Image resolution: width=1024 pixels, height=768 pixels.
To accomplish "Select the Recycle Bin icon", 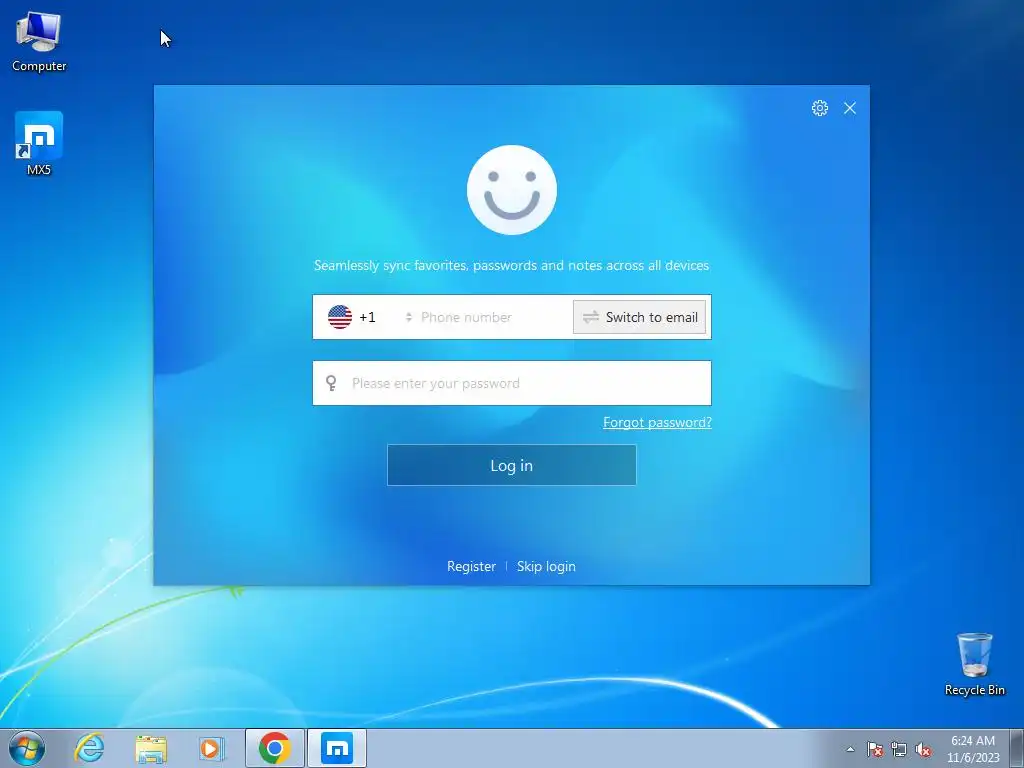I will pos(974,664).
